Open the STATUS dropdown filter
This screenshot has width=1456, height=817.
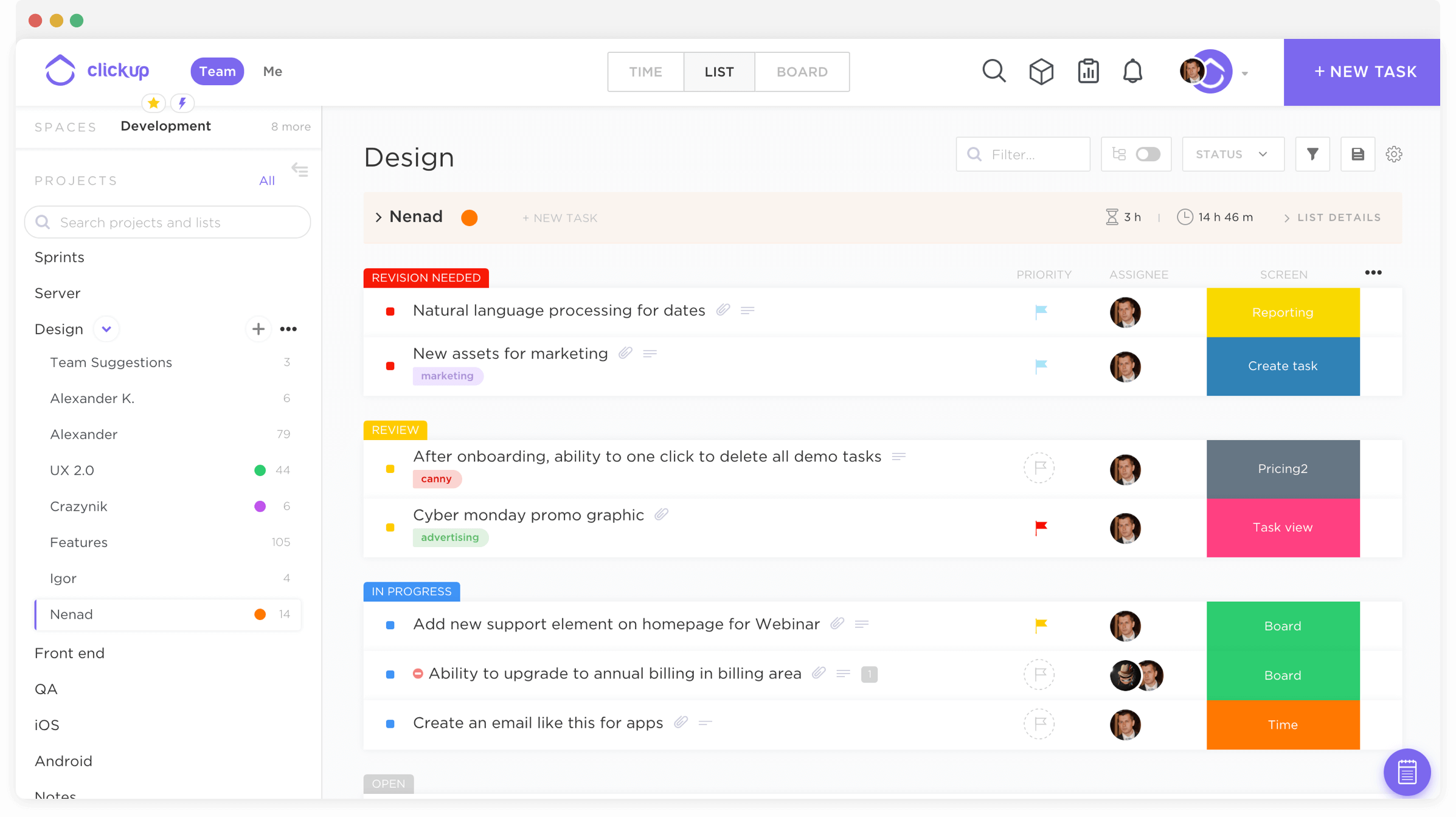coord(1231,153)
